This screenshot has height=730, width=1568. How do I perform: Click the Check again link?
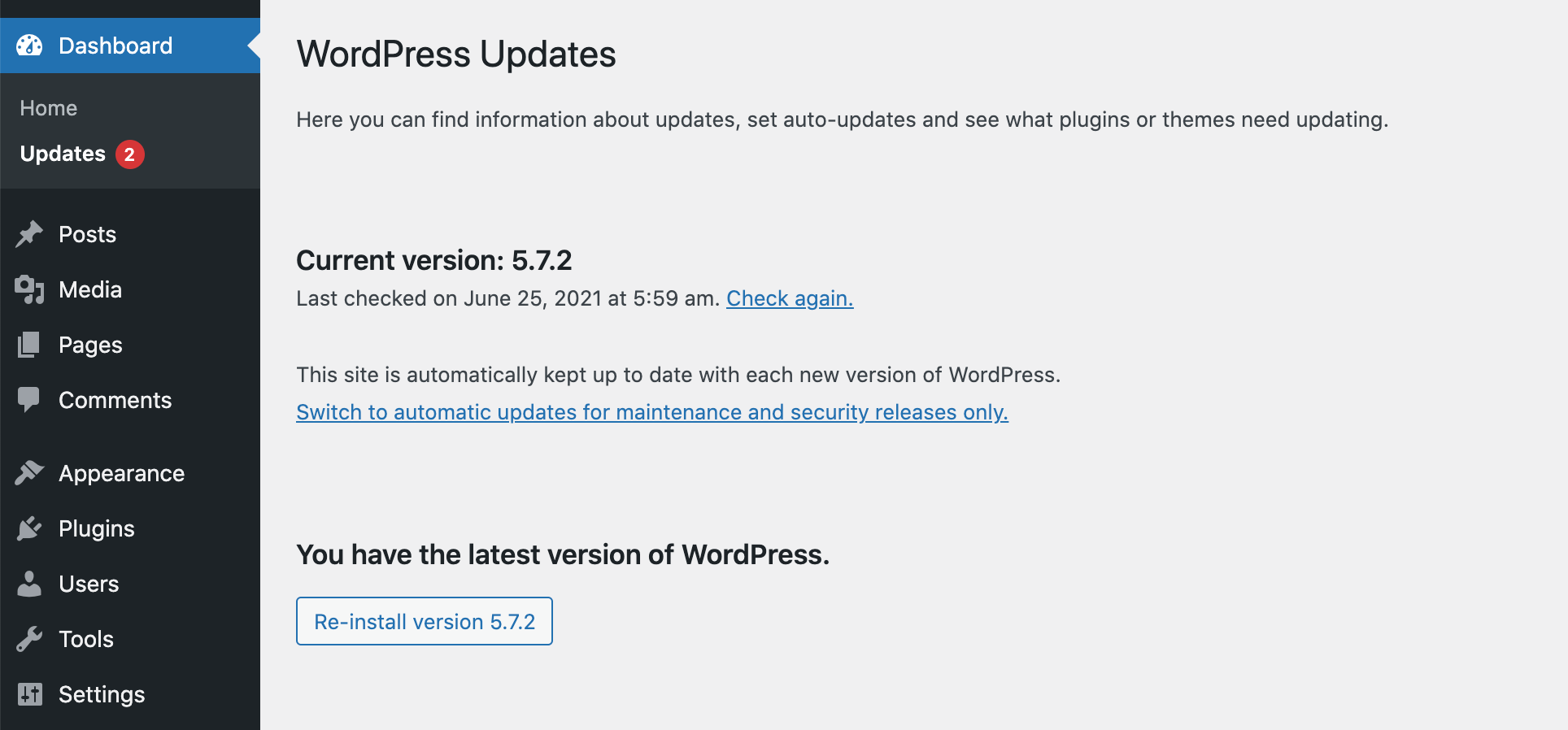coord(789,298)
